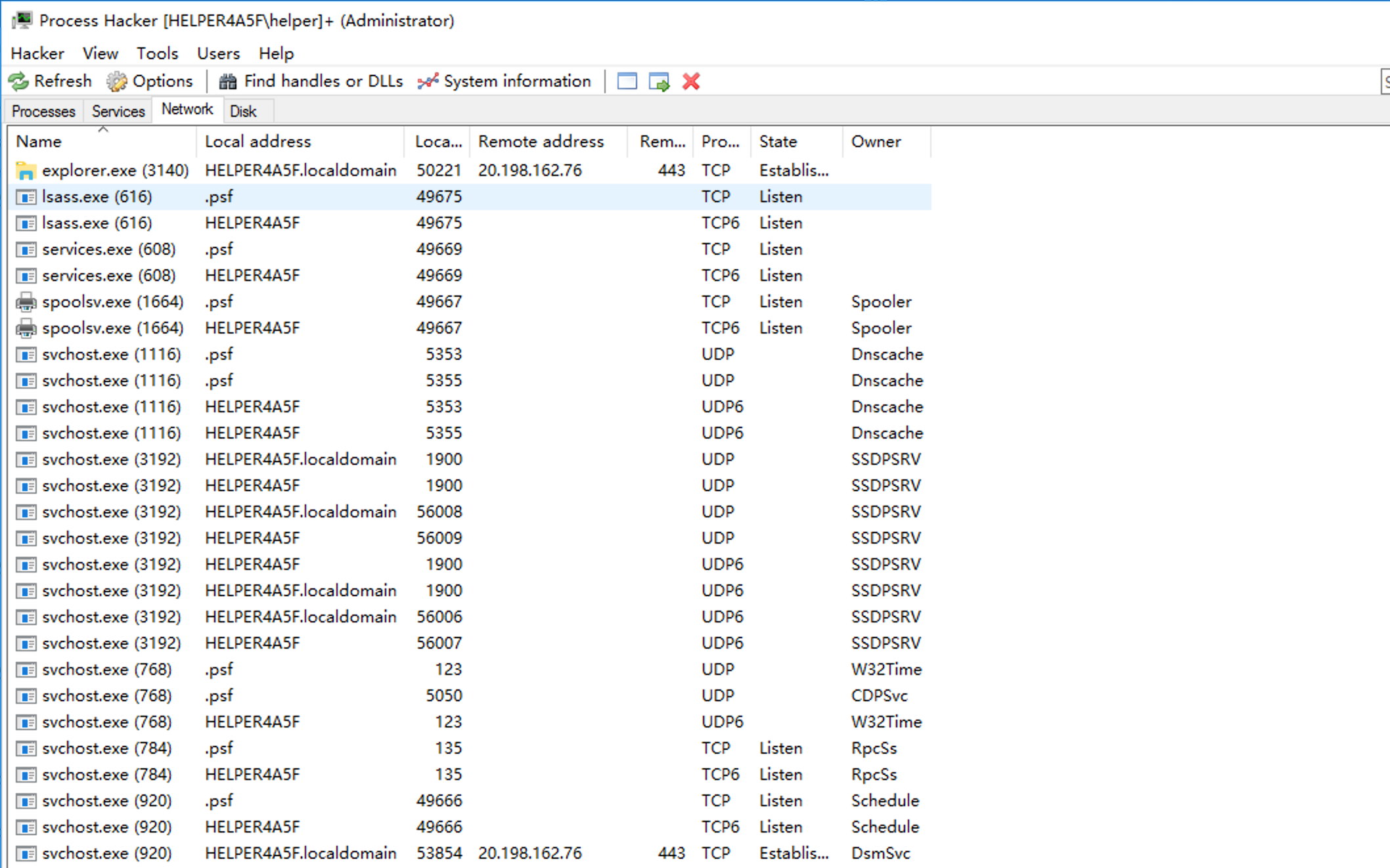Click the State column header
The width and height of the screenshot is (1390, 868).
(778, 141)
